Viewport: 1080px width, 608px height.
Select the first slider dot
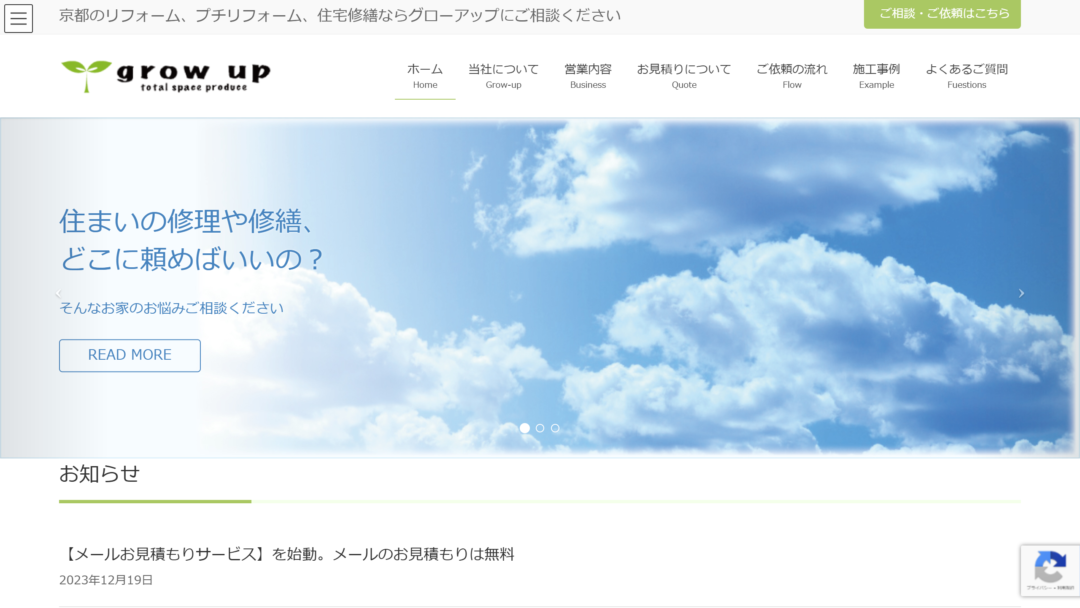(525, 428)
